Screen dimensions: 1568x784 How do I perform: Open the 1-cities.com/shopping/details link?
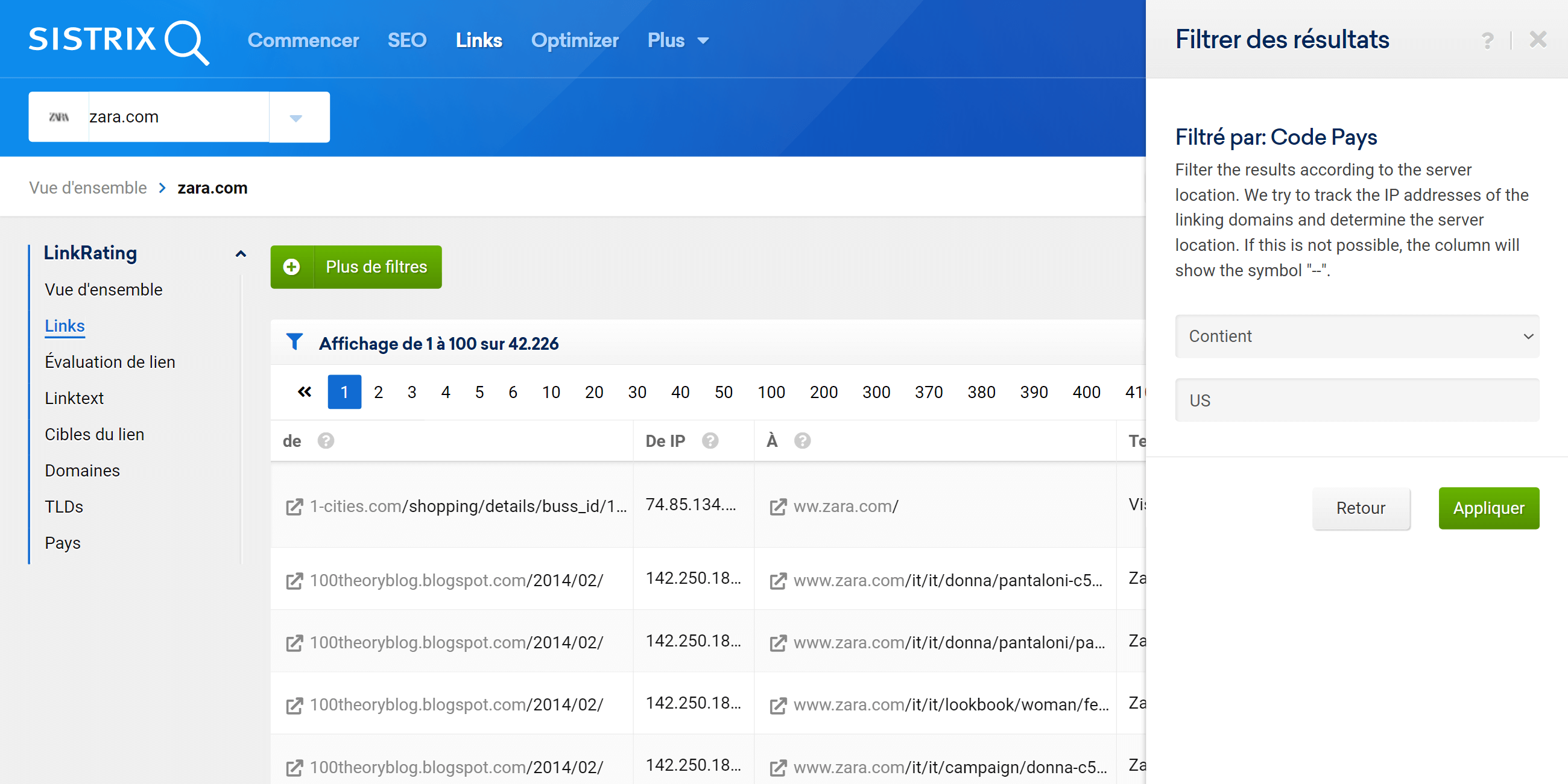click(x=468, y=507)
